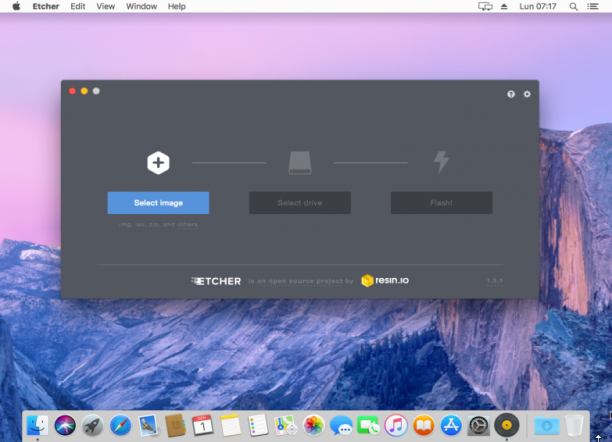This screenshot has width=612, height=442.
Task: Open the Help menu
Action: click(x=176, y=6)
